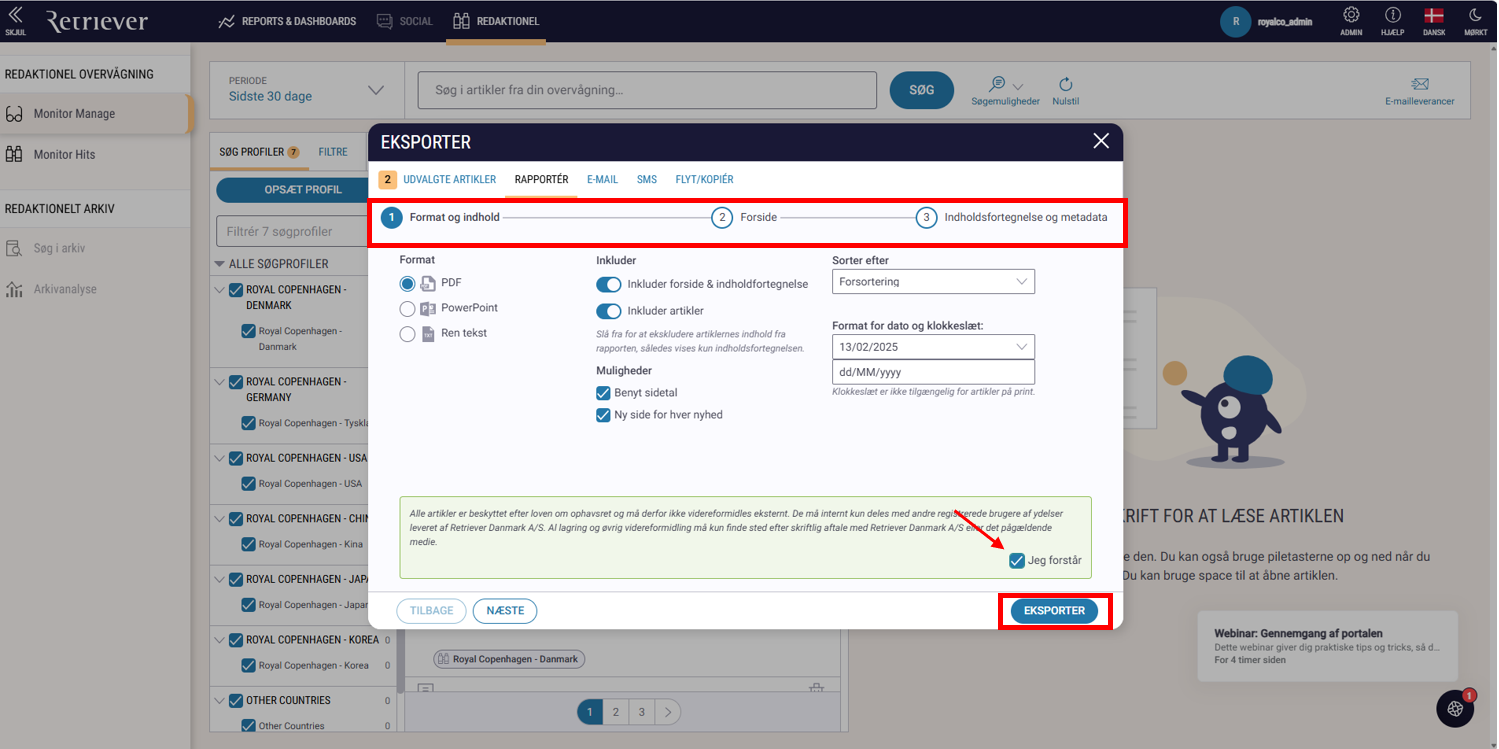Click the Opsæt profil button
The width and height of the screenshot is (1499, 749).
(x=303, y=190)
